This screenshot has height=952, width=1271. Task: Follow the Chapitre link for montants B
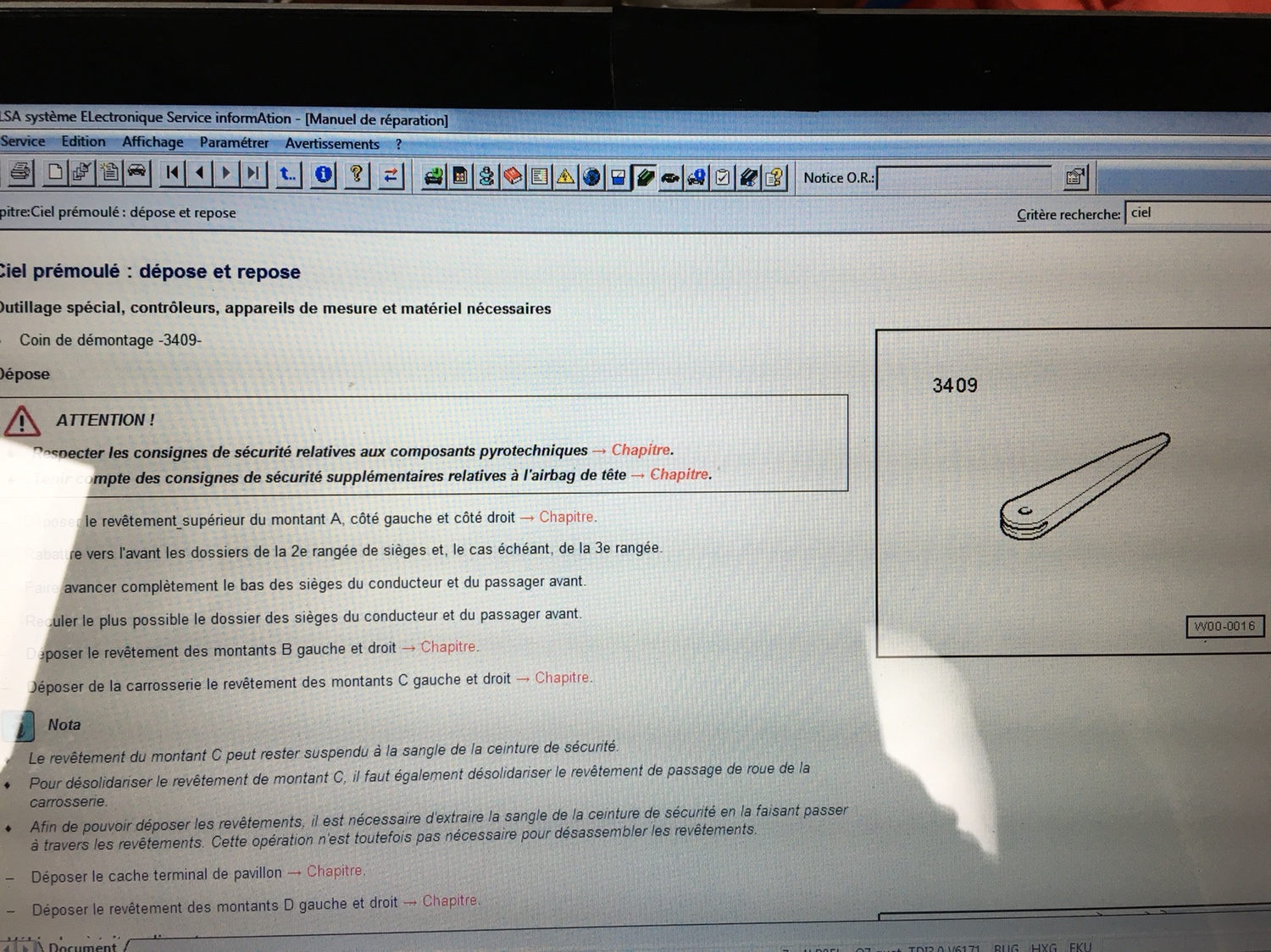pos(448,647)
